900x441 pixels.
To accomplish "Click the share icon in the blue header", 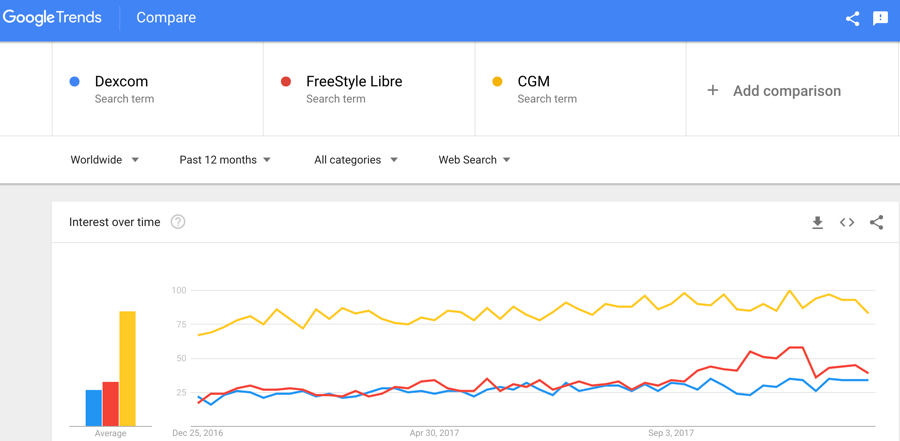I will (852, 18).
